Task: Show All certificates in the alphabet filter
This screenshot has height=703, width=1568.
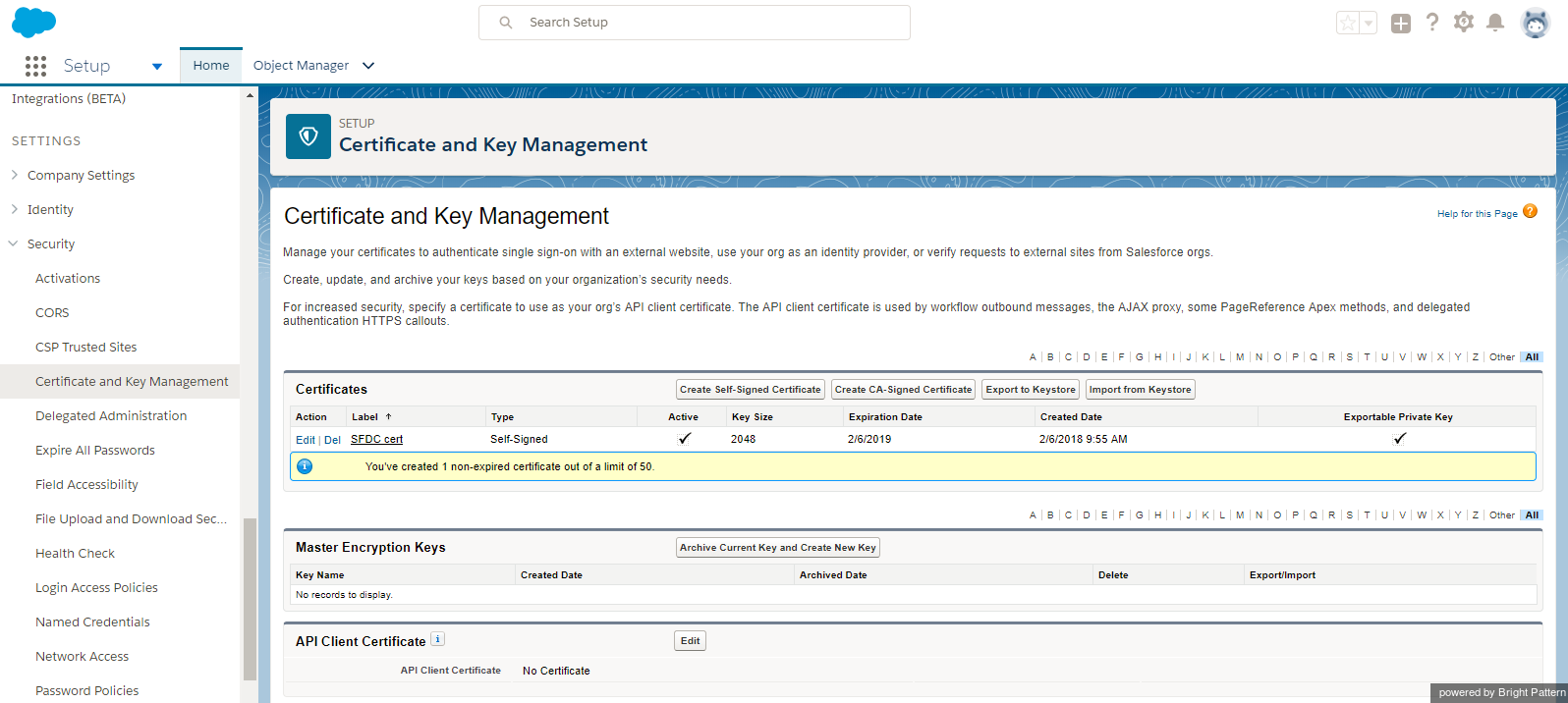Action: coord(1532,357)
